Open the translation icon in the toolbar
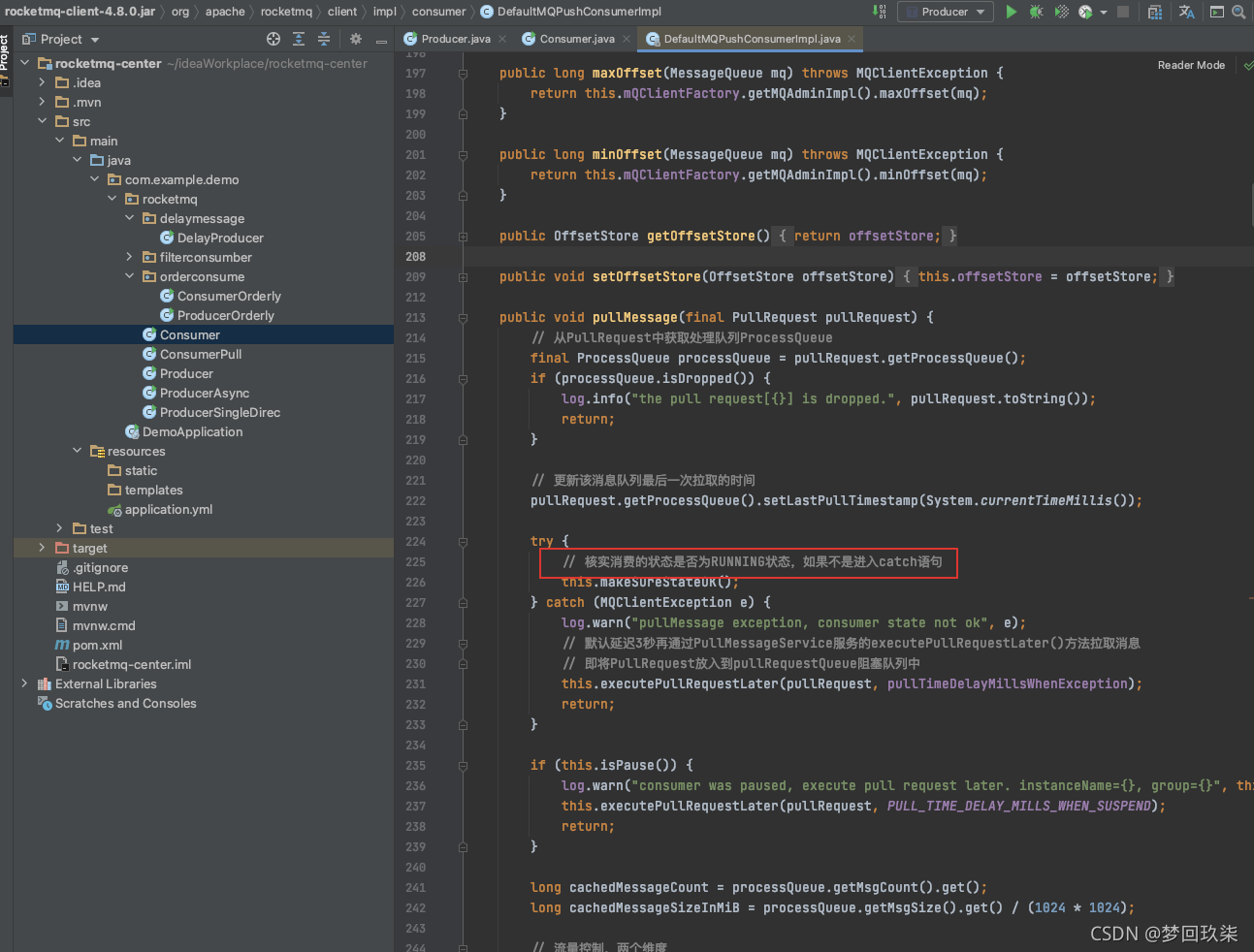1254x952 pixels. 1187,12
